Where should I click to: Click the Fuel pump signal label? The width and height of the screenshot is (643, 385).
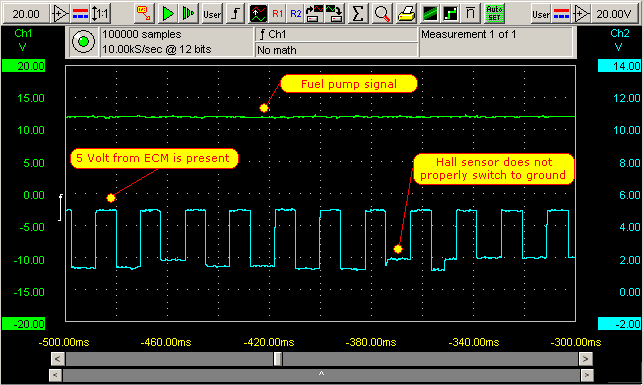[349, 84]
